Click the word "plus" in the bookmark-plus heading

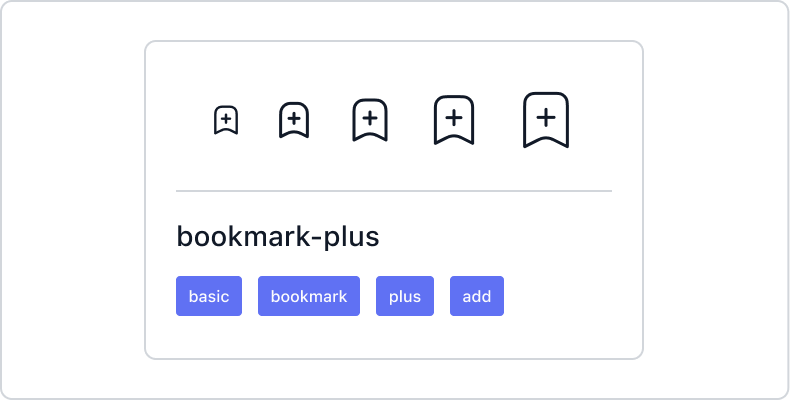click(350, 238)
